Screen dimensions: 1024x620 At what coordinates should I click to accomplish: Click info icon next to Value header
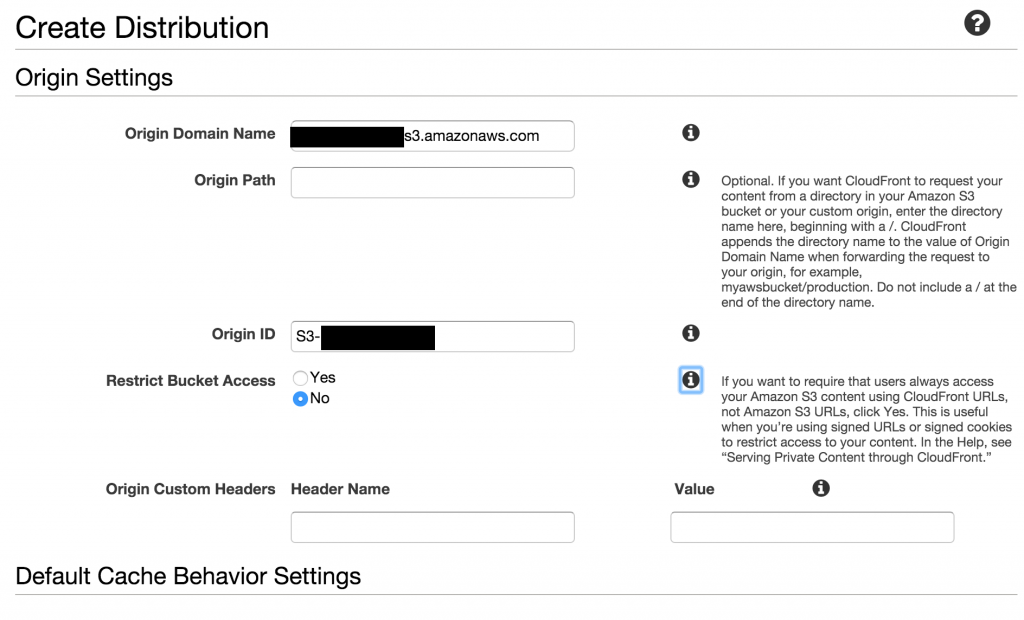coord(821,488)
